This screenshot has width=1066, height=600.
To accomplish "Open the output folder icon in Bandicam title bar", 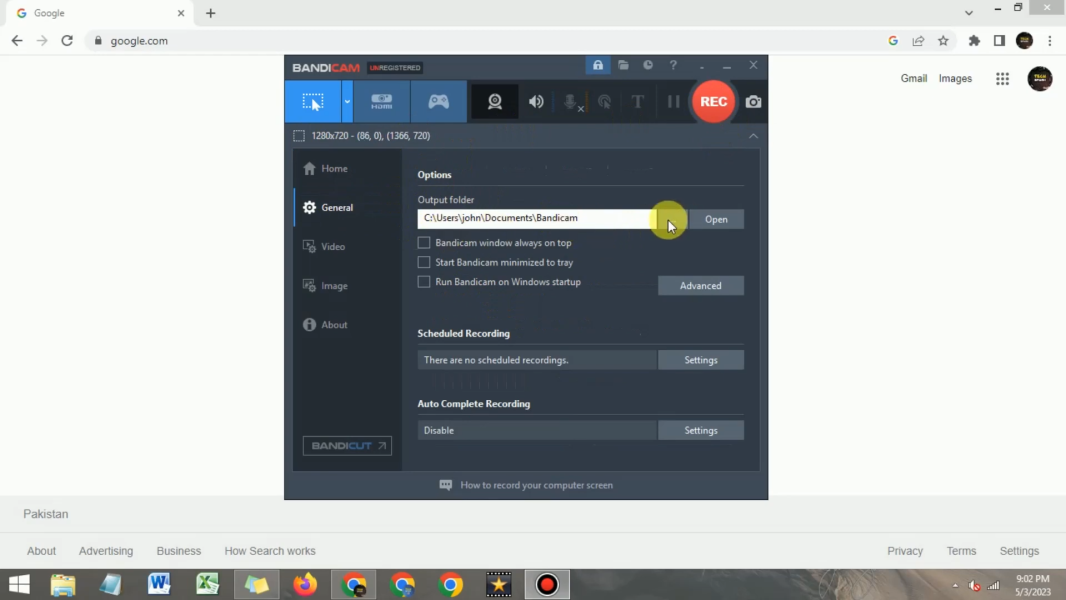I will point(623,65).
